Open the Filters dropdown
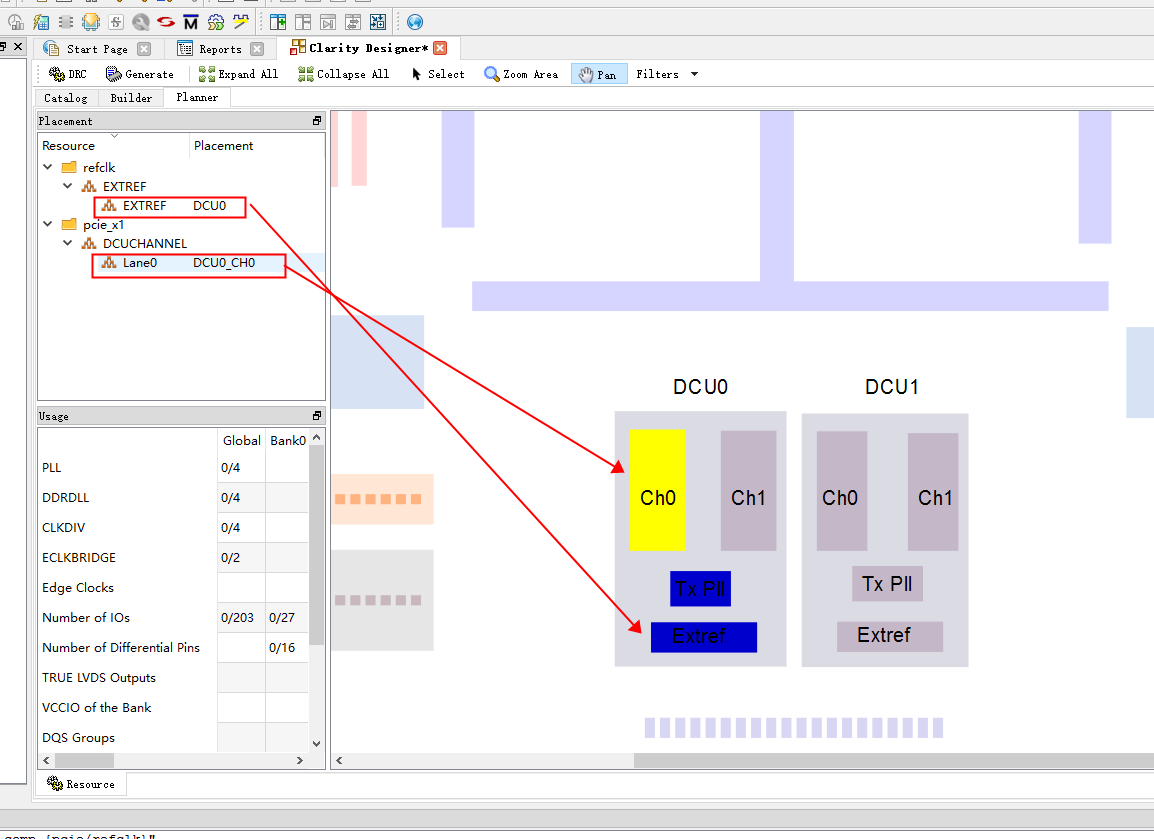 pyautogui.click(x=667, y=74)
